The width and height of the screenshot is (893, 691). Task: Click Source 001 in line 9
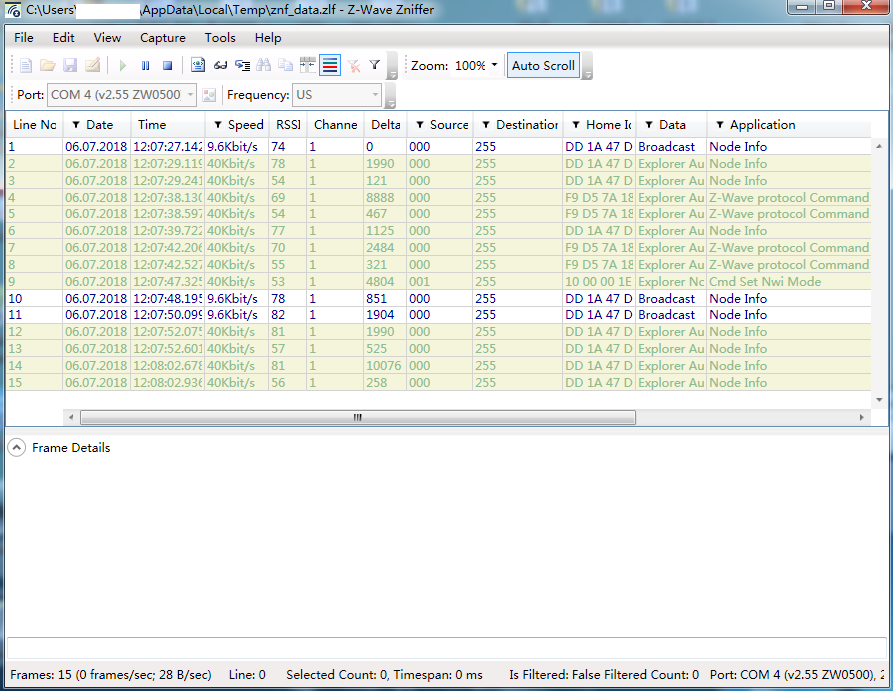[x=419, y=281]
